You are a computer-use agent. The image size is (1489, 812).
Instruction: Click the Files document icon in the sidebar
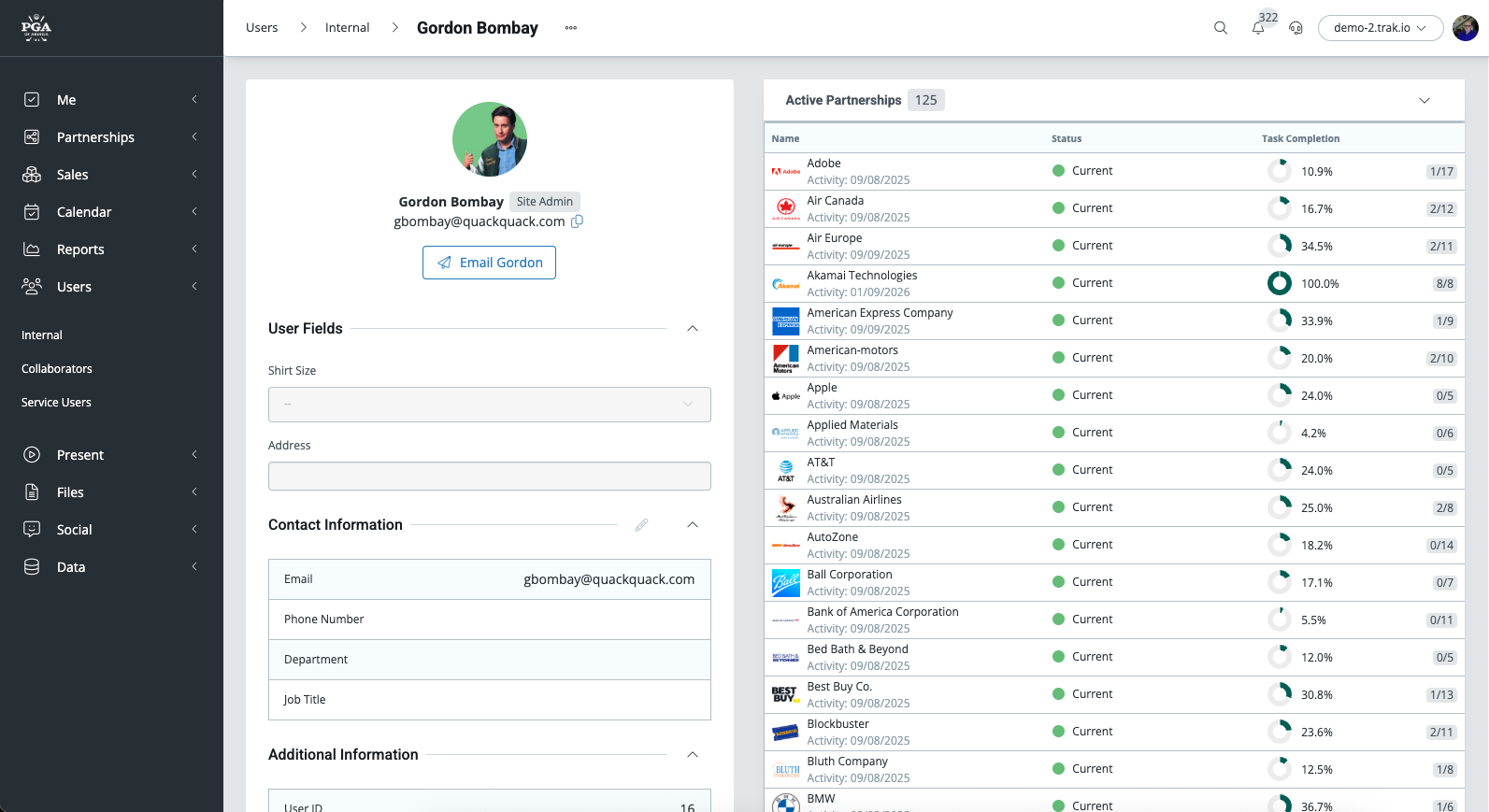(x=32, y=492)
